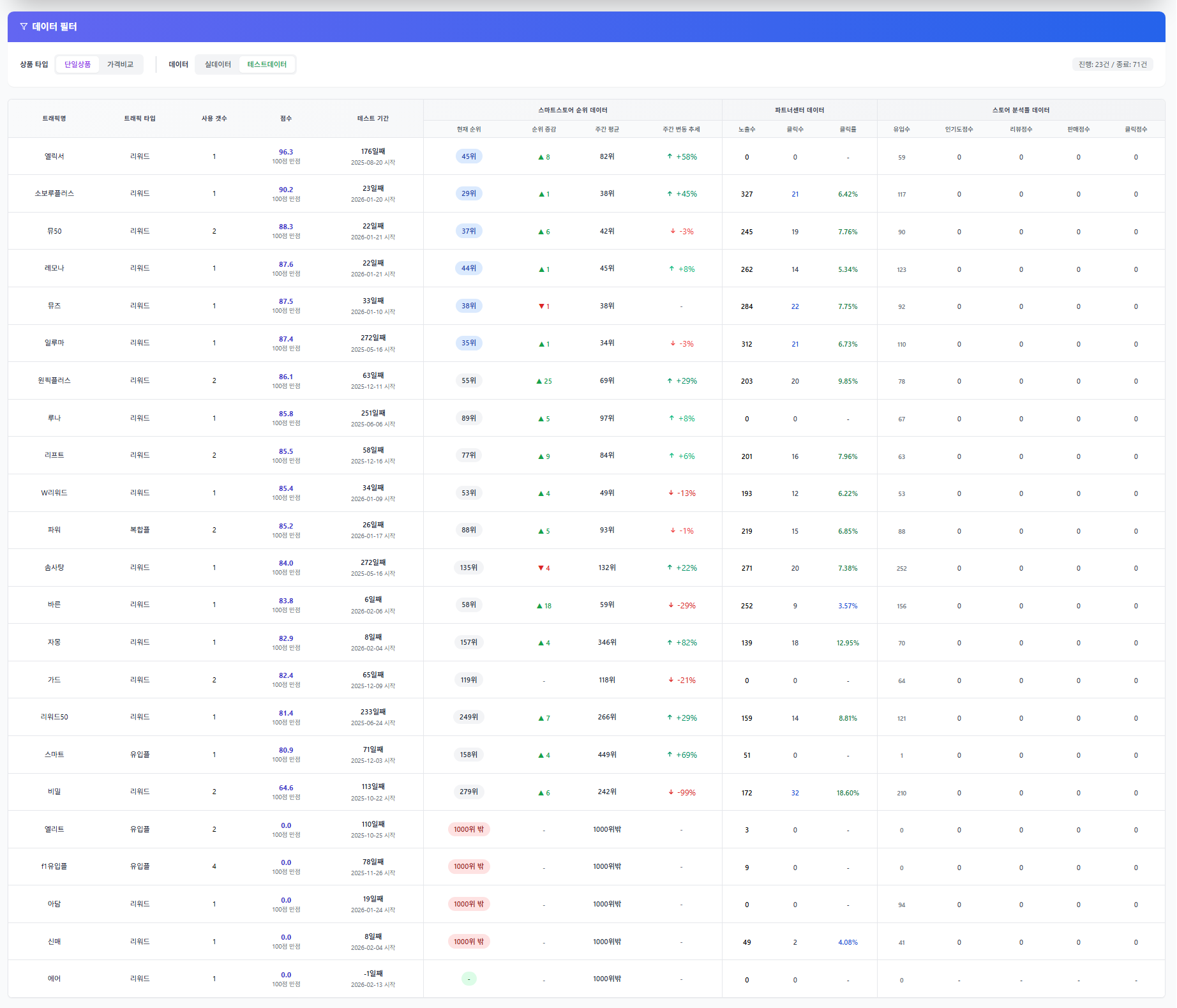Switch data to 테스트데이터
Screen dimensions: 1177x1008
coord(267,64)
